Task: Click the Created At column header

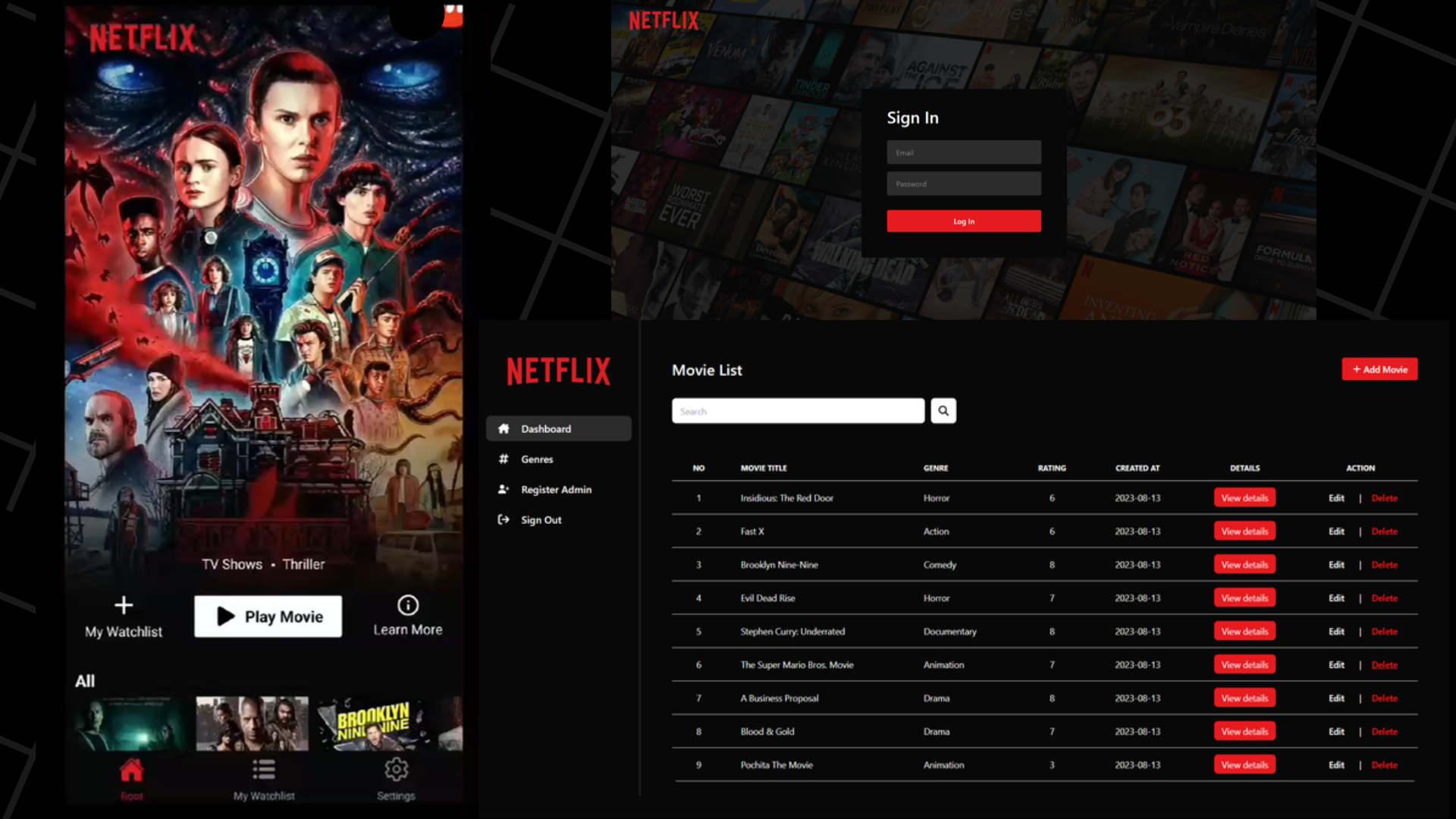Action: (x=1137, y=468)
